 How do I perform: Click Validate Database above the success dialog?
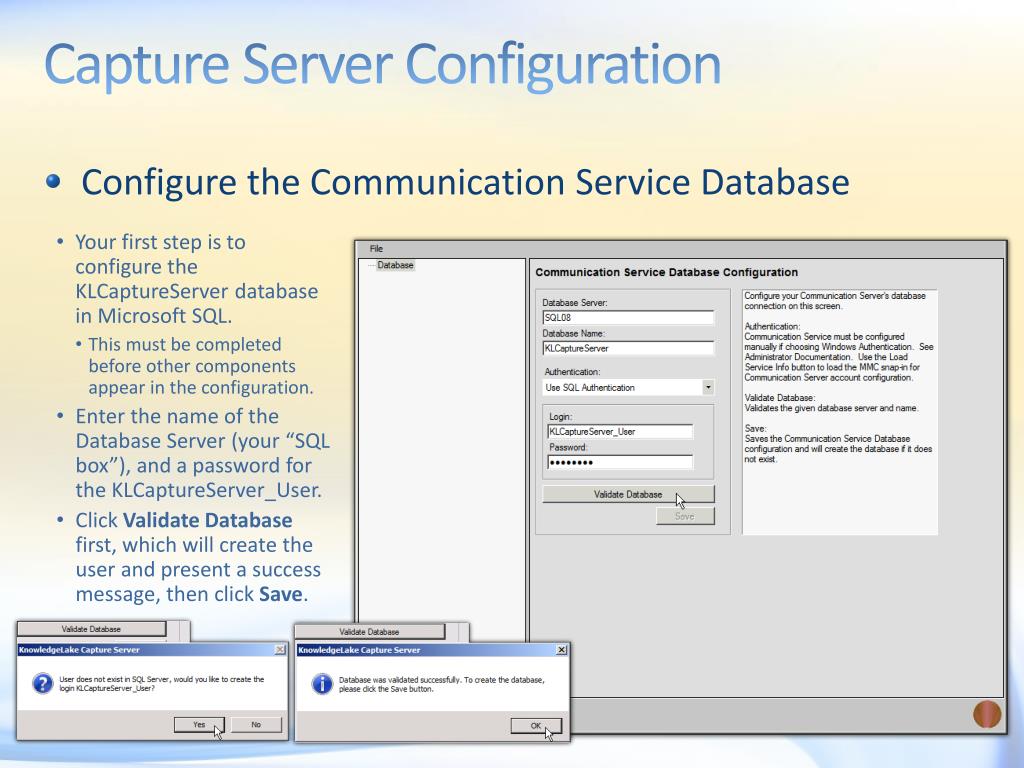[370, 632]
